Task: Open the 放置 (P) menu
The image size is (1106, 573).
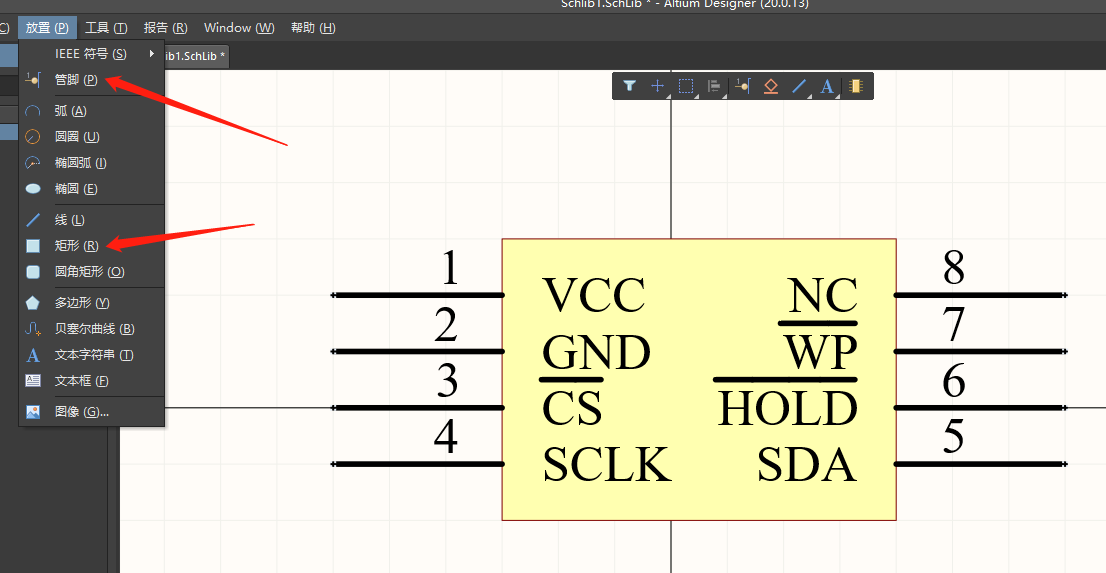Action: coord(47,28)
